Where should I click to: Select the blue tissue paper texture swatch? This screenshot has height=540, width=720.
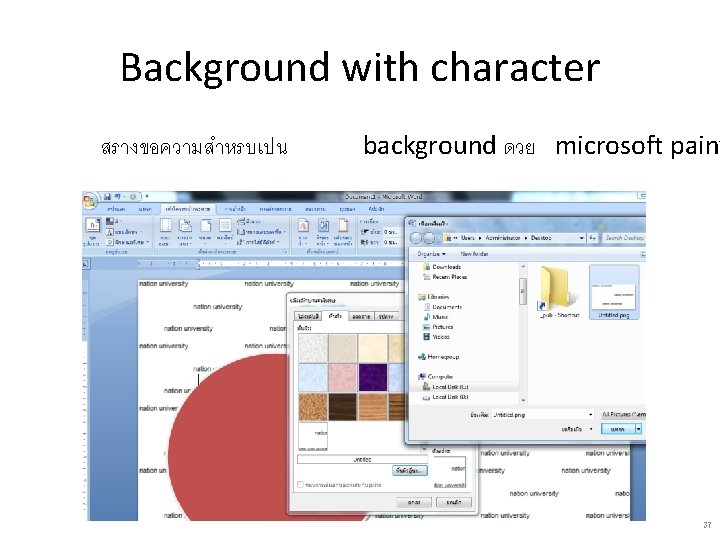313,377
